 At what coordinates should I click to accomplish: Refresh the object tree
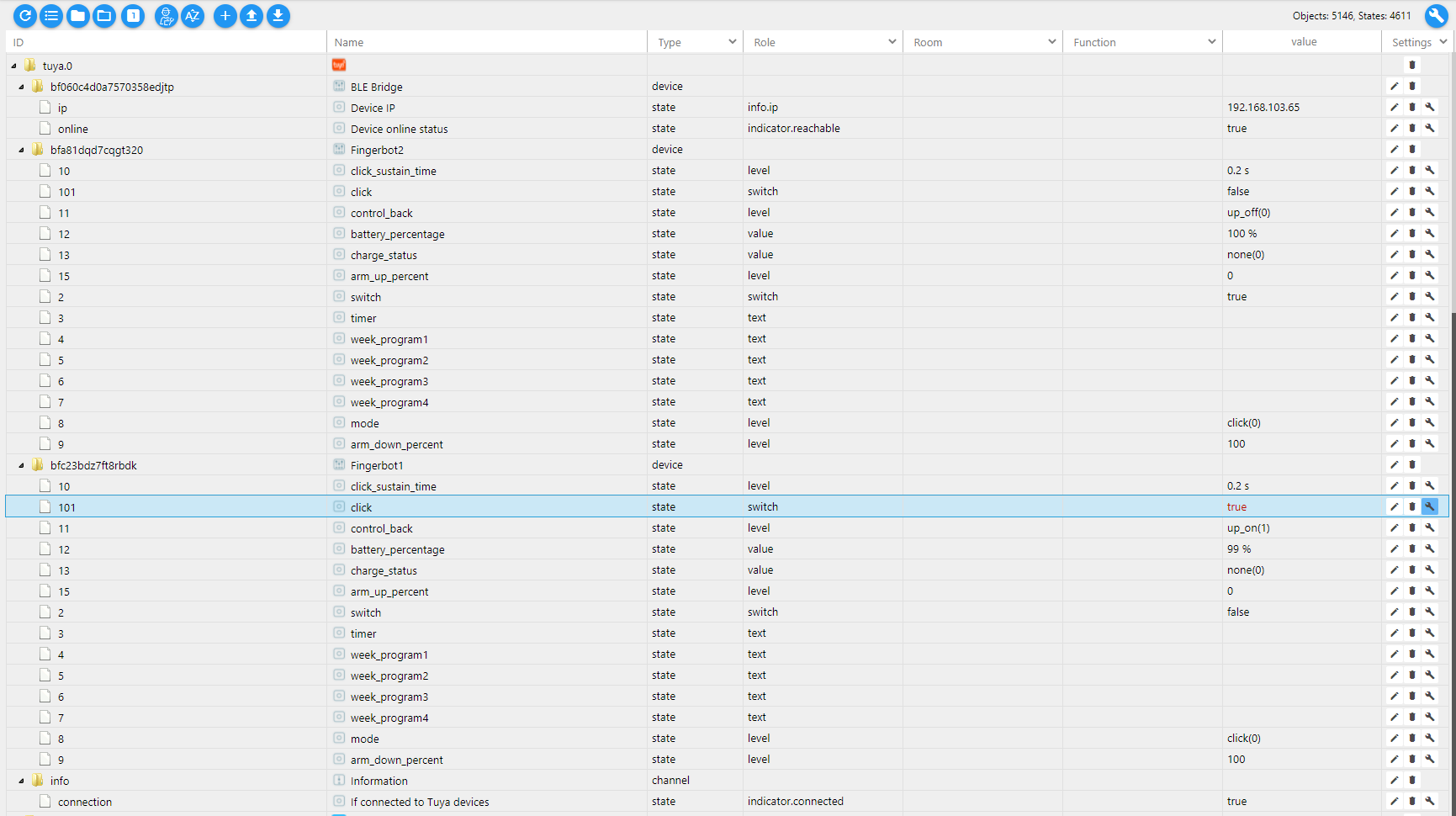pyautogui.click(x=24, y=16)
